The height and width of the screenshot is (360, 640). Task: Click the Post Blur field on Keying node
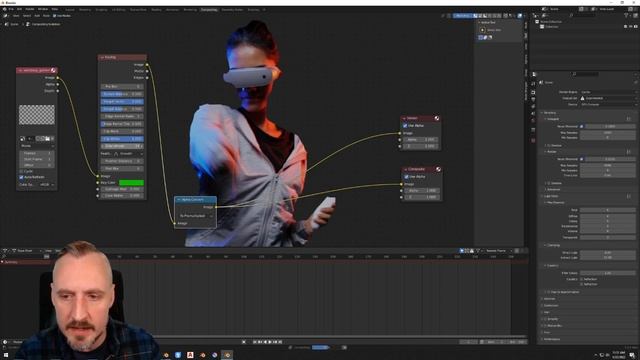122,169
